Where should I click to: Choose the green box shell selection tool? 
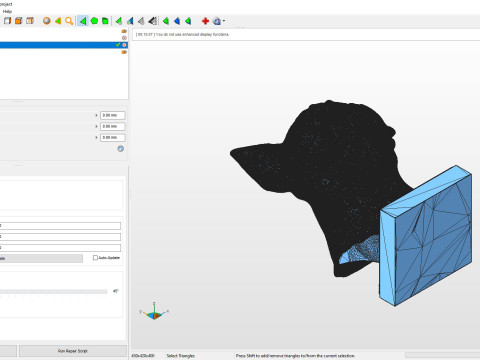pos(105,21)
